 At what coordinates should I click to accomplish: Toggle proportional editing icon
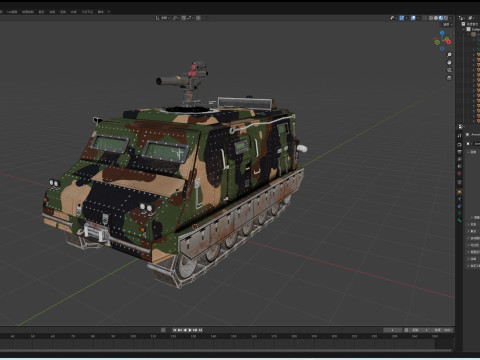(198, 18)
